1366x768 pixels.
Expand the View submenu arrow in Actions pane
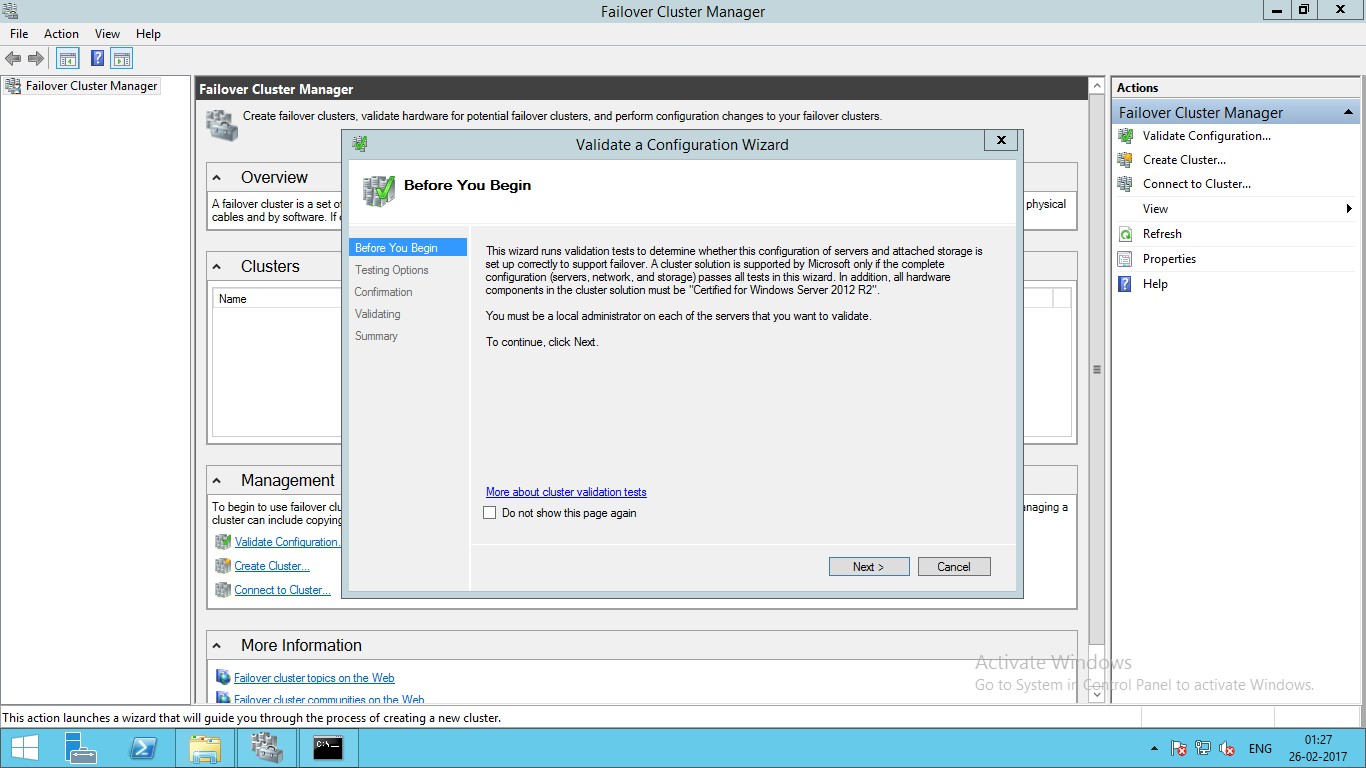pos(1349,209)
